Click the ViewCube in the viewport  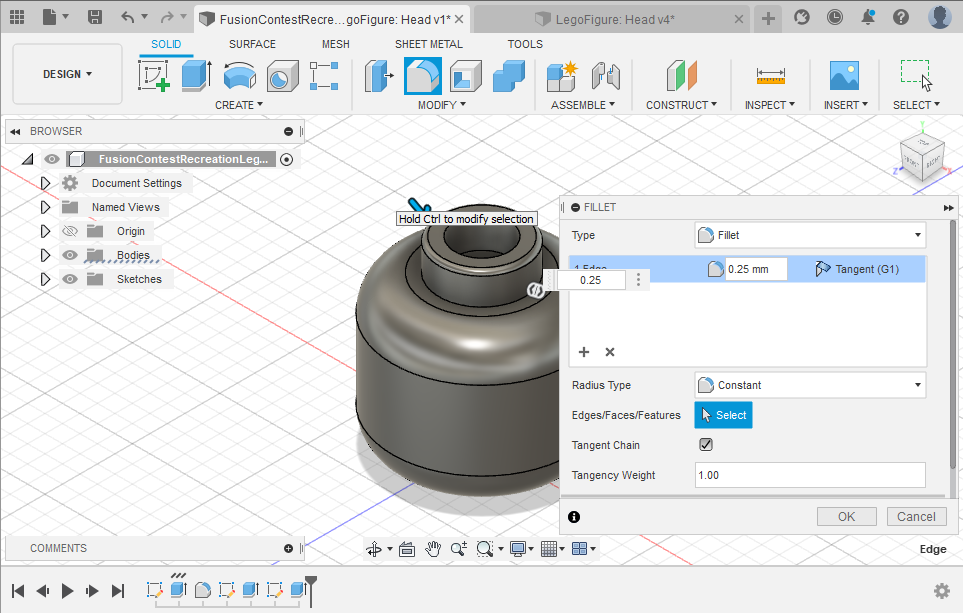click(x=922, y=157)
